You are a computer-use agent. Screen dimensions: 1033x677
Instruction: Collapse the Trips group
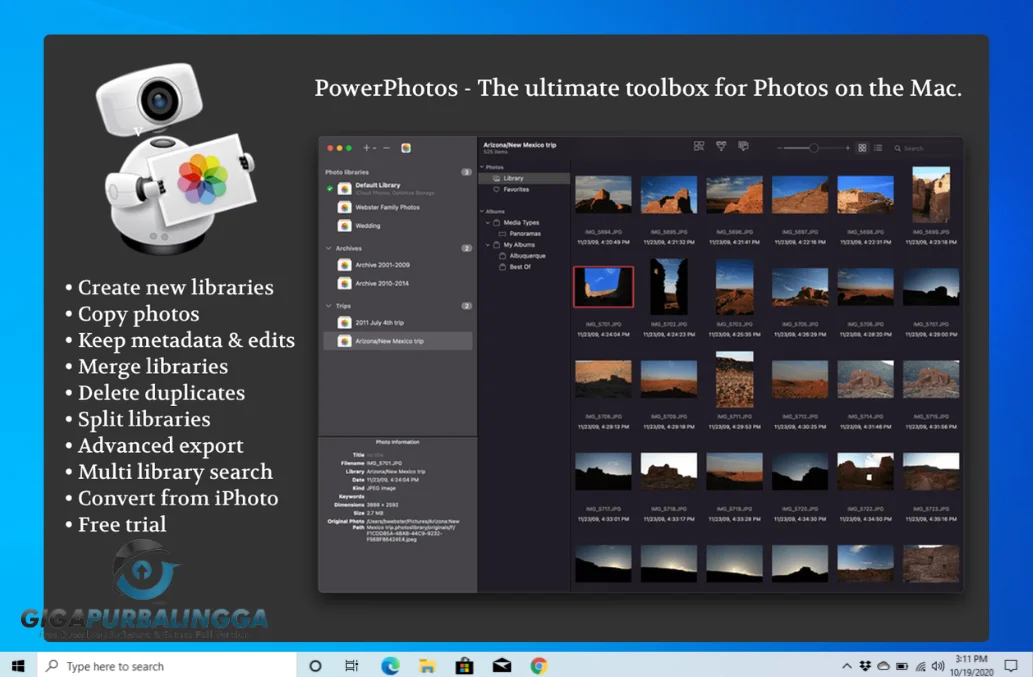click(329, 306)
